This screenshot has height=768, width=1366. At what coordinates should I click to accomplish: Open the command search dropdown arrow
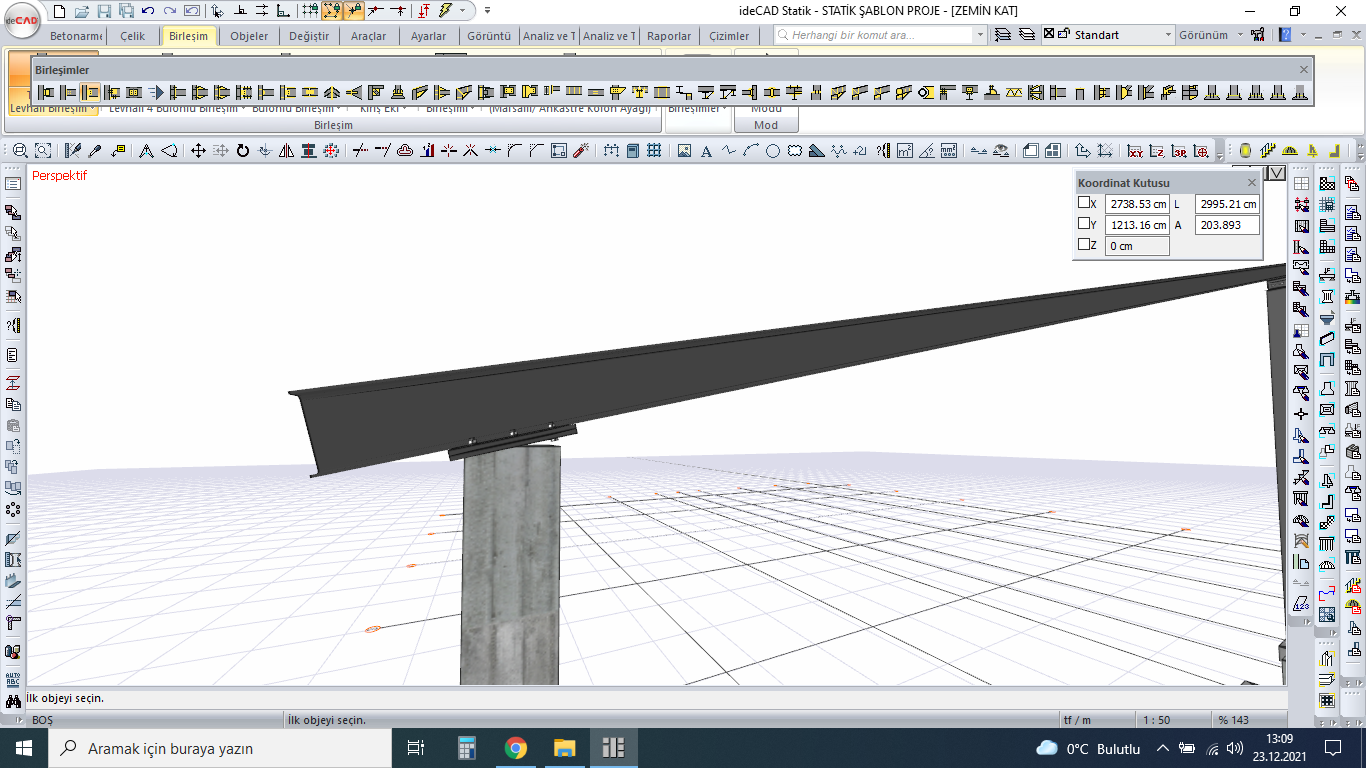[979, 35]
